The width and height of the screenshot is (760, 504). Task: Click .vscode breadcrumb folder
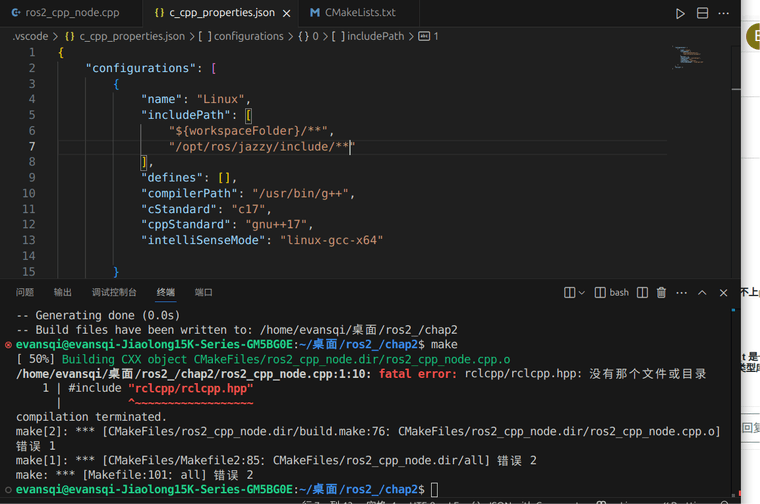pyautogui.click(x=30, y=36)
